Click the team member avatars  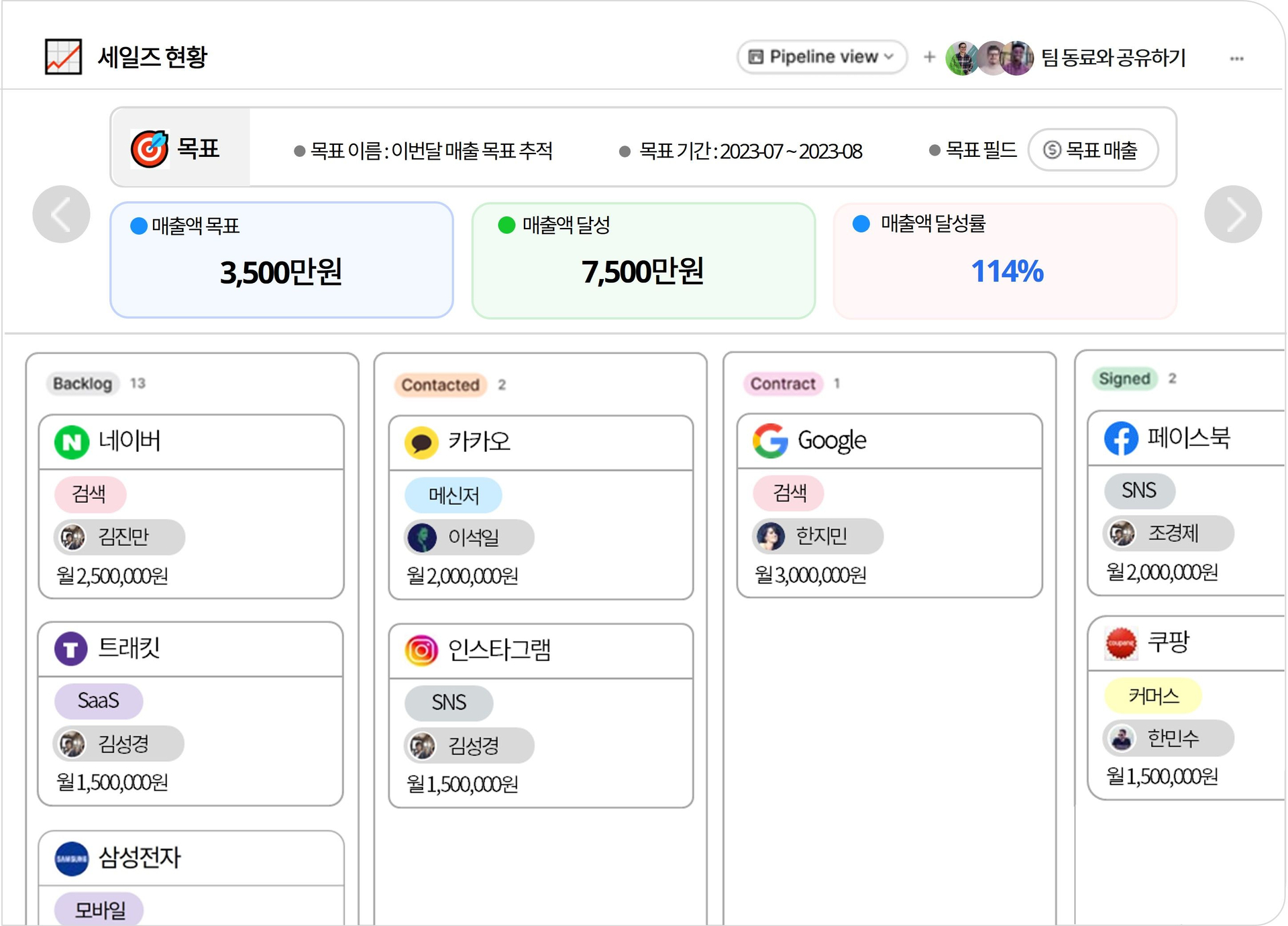pyautogui.click(x=989, y=58)
